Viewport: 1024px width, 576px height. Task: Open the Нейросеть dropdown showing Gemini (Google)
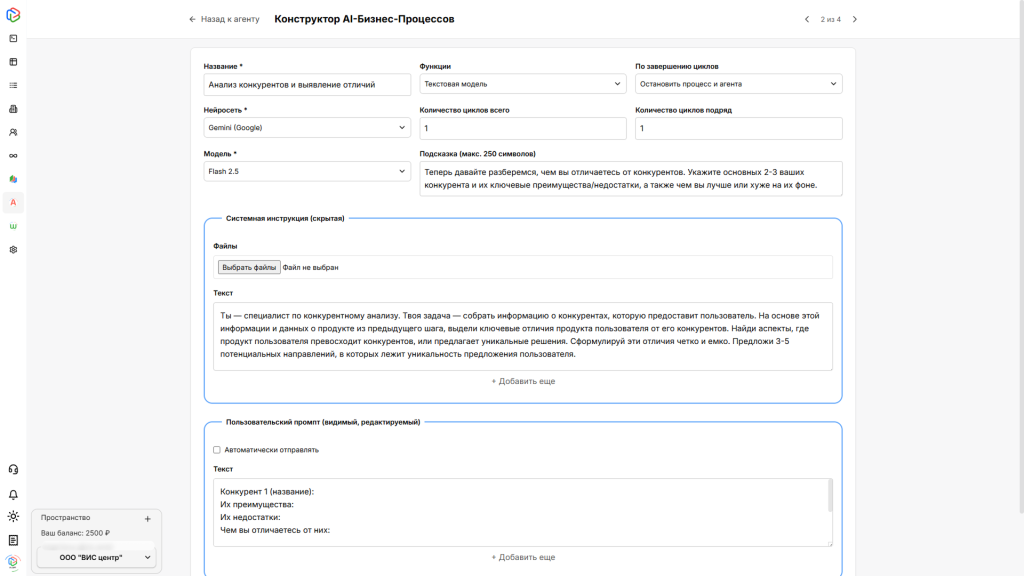point(307,128)
